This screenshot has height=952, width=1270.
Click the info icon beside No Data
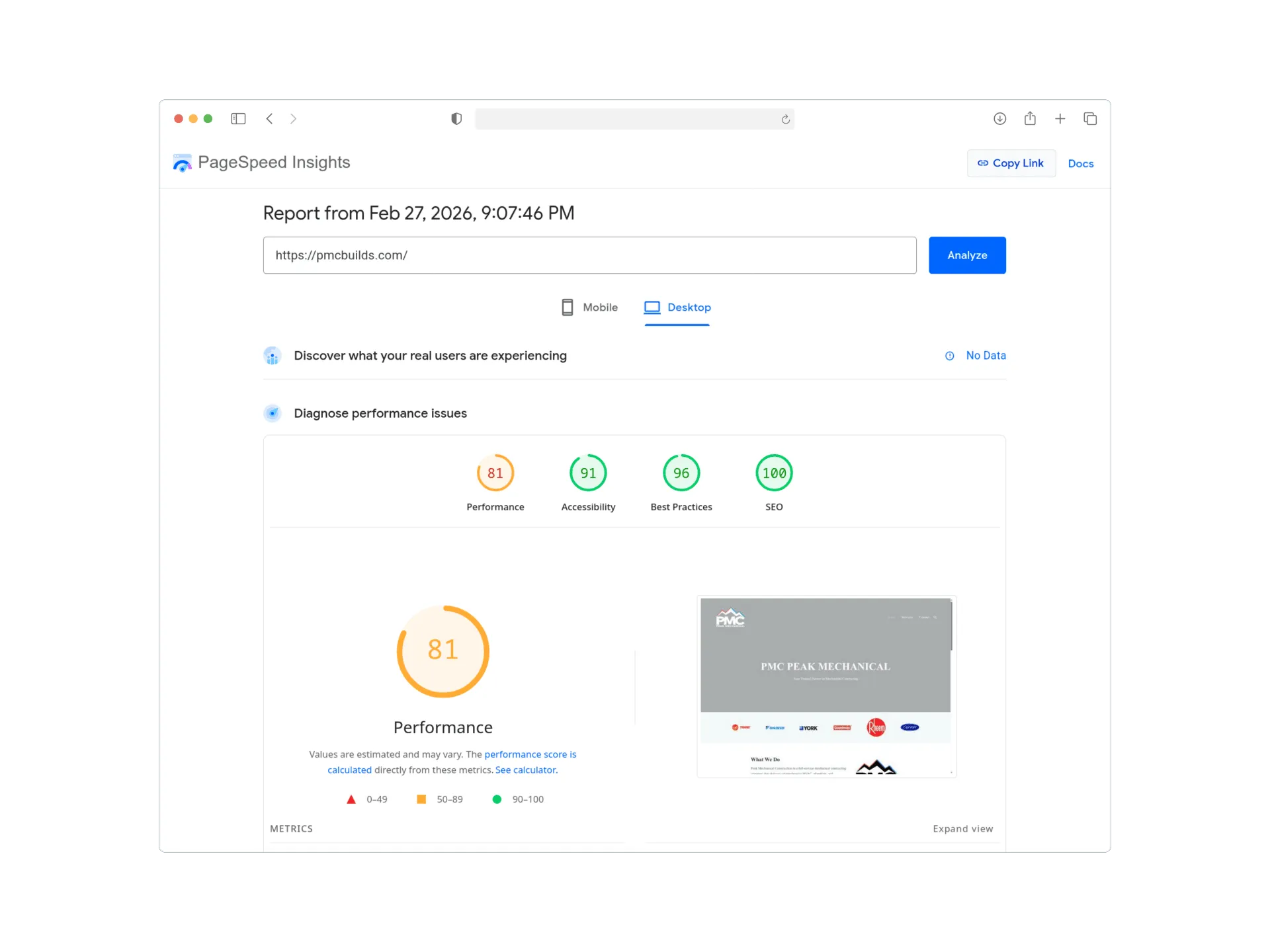point(949,356)
